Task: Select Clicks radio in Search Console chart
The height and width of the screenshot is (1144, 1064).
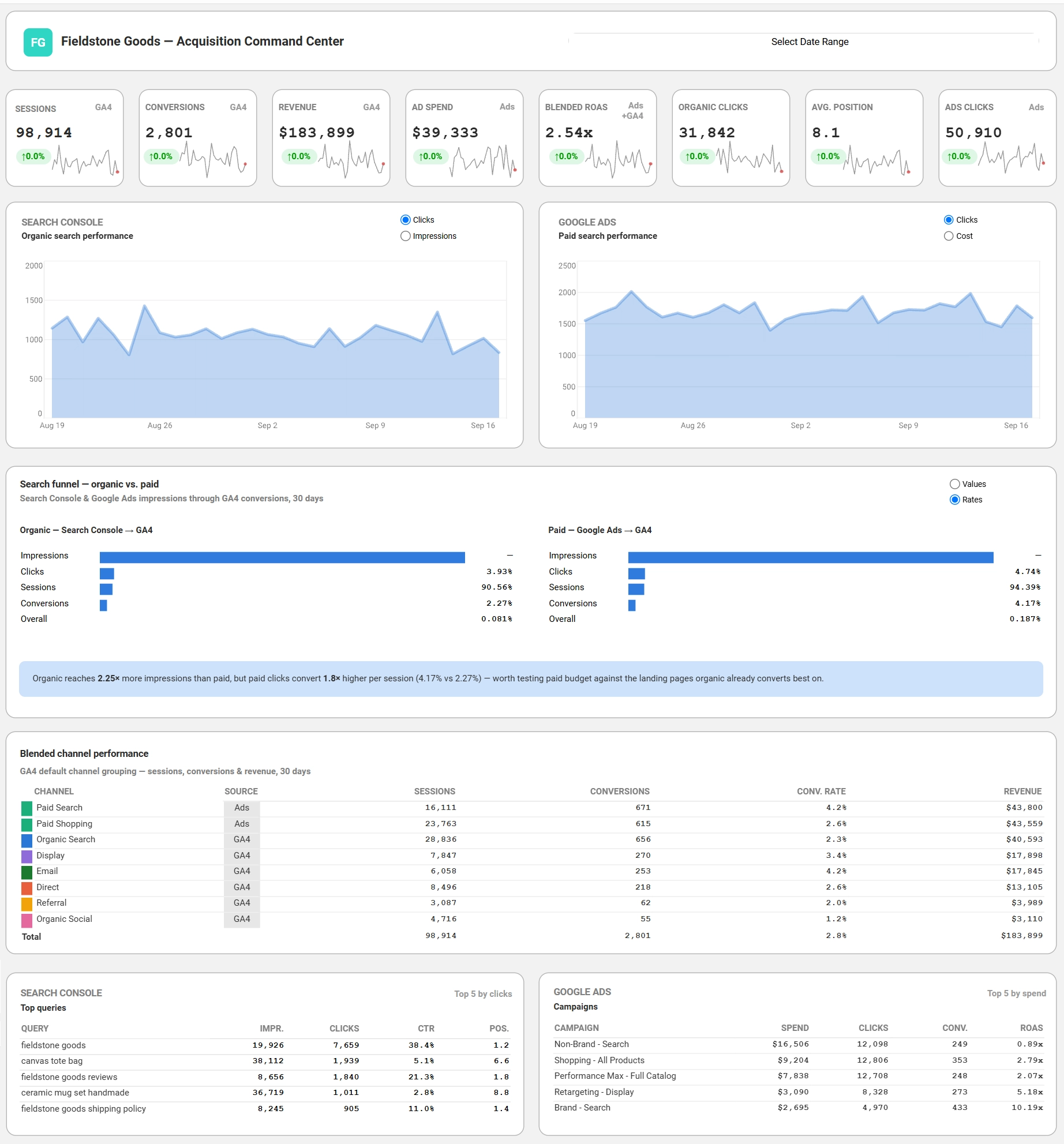Action: pos(405,220)
